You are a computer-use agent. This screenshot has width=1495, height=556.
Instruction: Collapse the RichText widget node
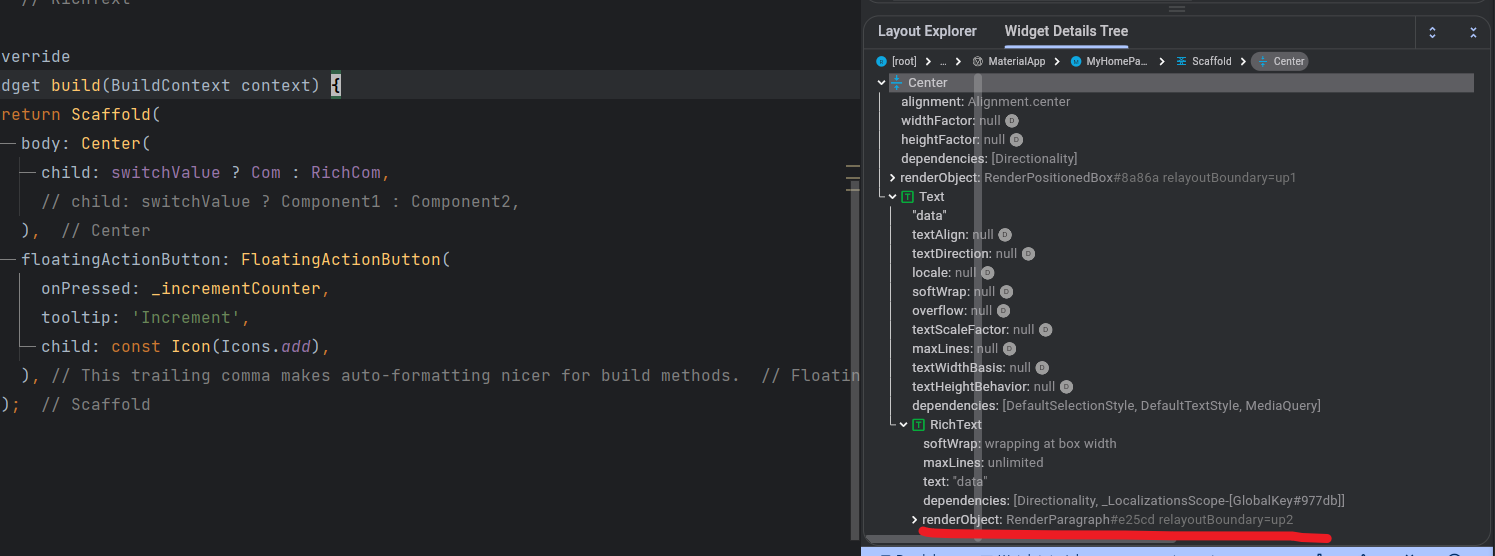click(904, 425)
